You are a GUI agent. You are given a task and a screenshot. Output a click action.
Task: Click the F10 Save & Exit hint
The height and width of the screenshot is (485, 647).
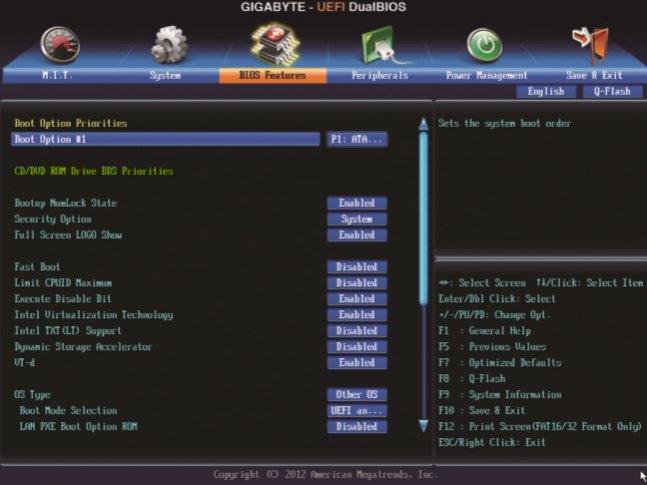(482, 411)
